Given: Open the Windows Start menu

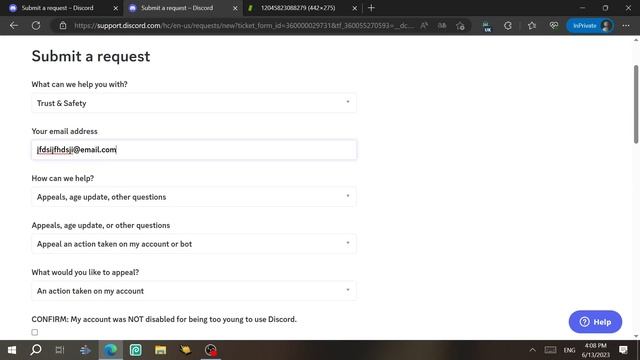Looking at the screenshot, I should click(12, 350).
